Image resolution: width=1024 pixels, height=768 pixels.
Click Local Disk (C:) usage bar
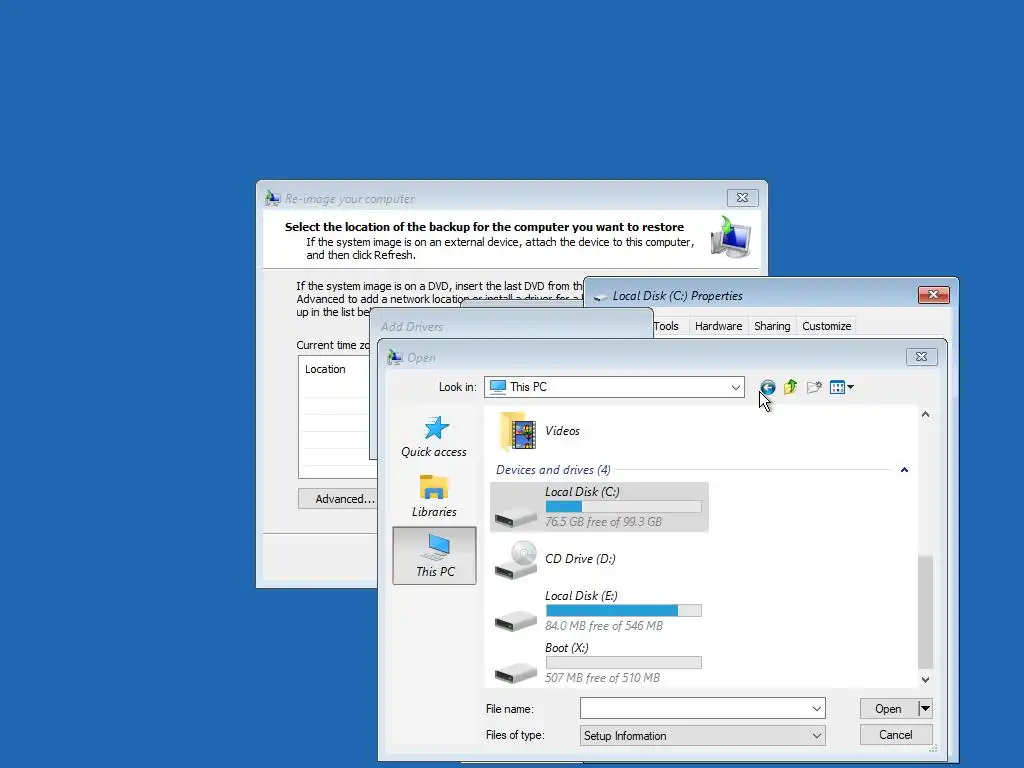624,507
